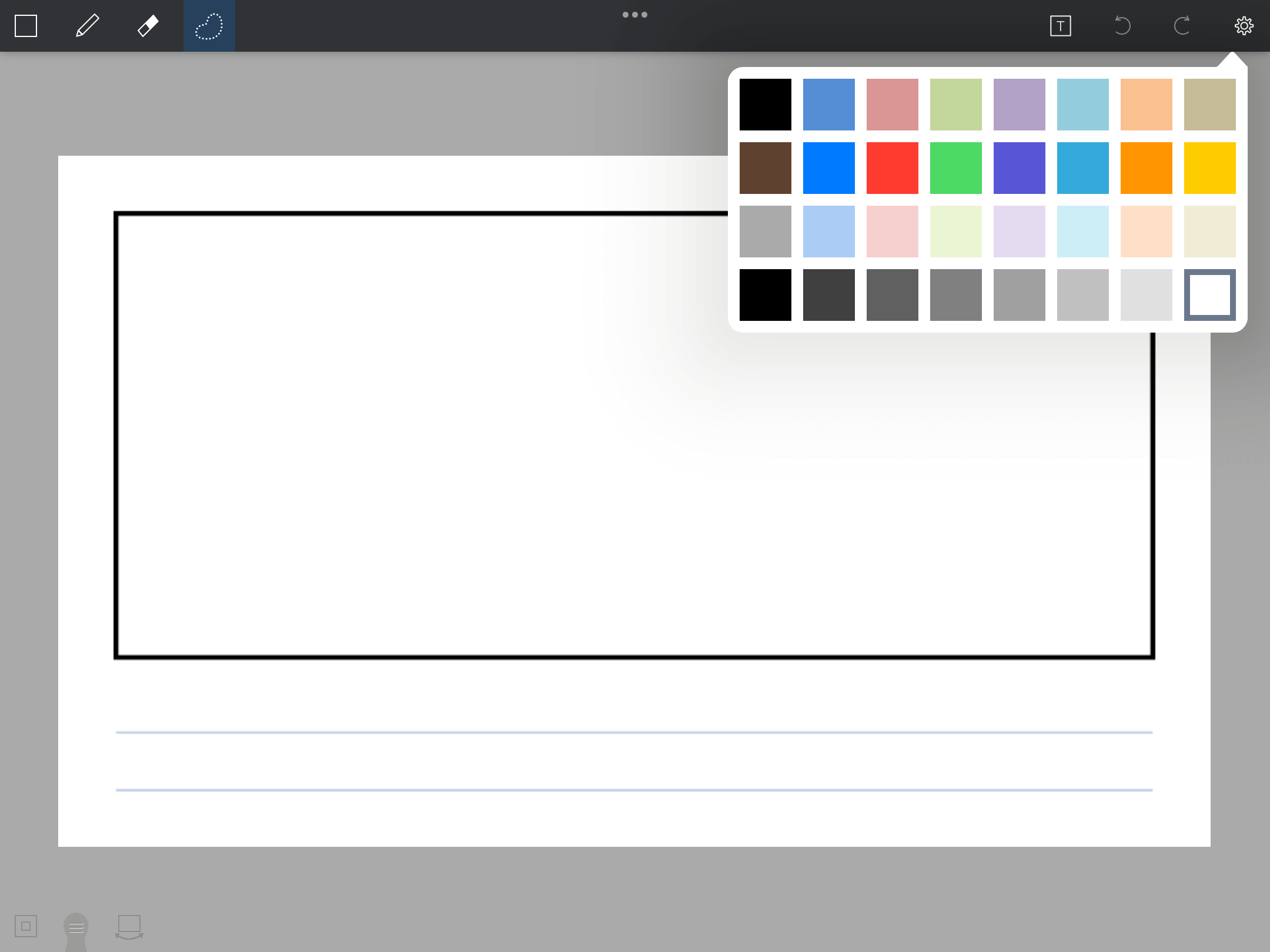This screenshot has height=952, width=1270.
Task: Pick the sage green swatch
Action: (x=956, y=105)
